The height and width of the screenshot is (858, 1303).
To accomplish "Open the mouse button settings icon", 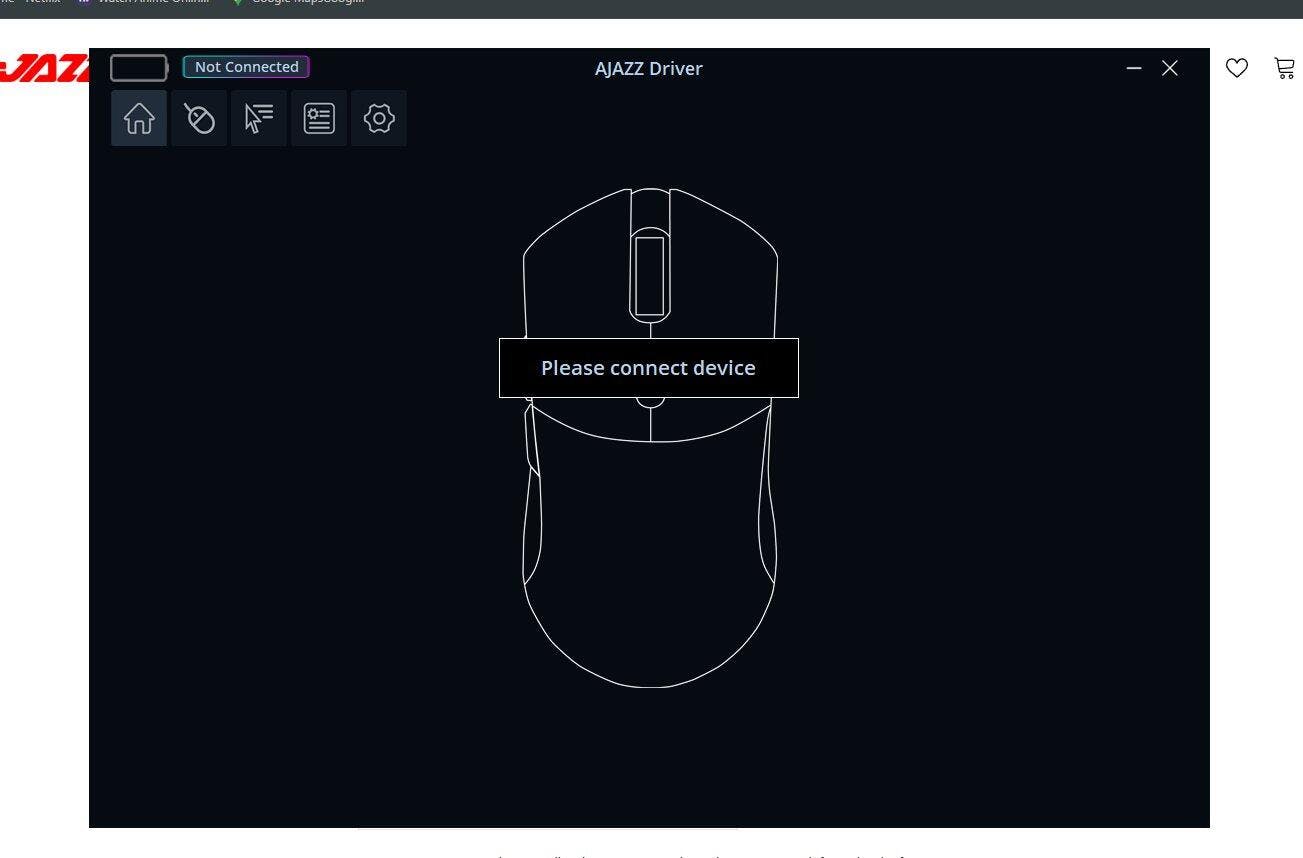I will pos(199,119).
